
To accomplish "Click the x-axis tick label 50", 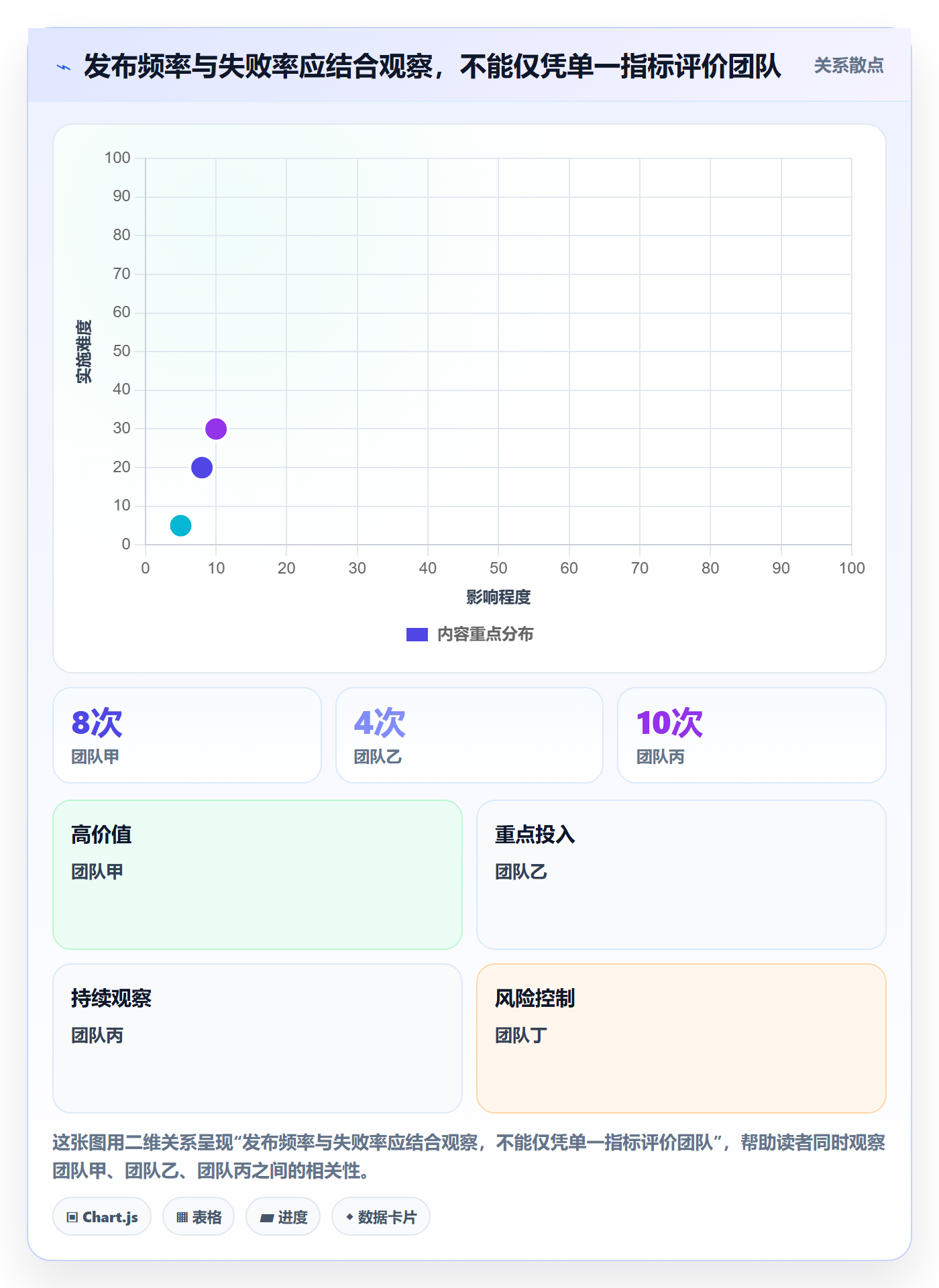I will (x=498, y=568).
